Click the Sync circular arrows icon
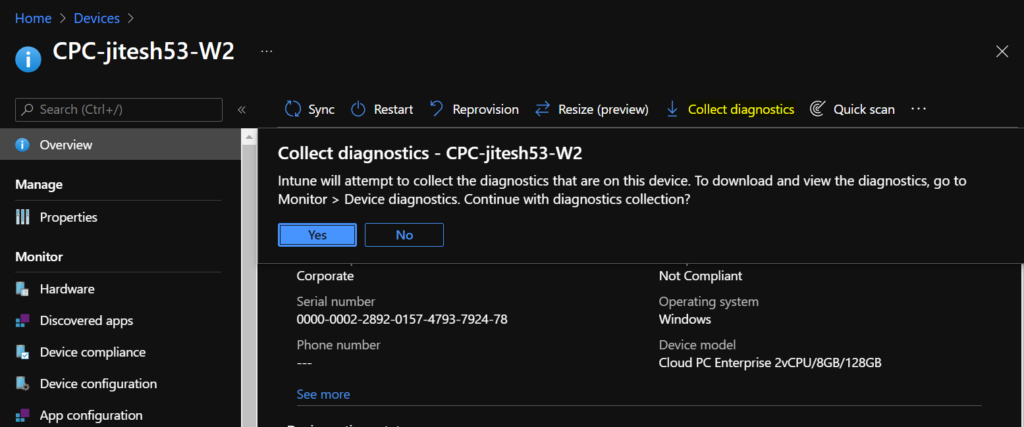The height and width of the screenshot is (427, 1024). (x=293, y=109)
